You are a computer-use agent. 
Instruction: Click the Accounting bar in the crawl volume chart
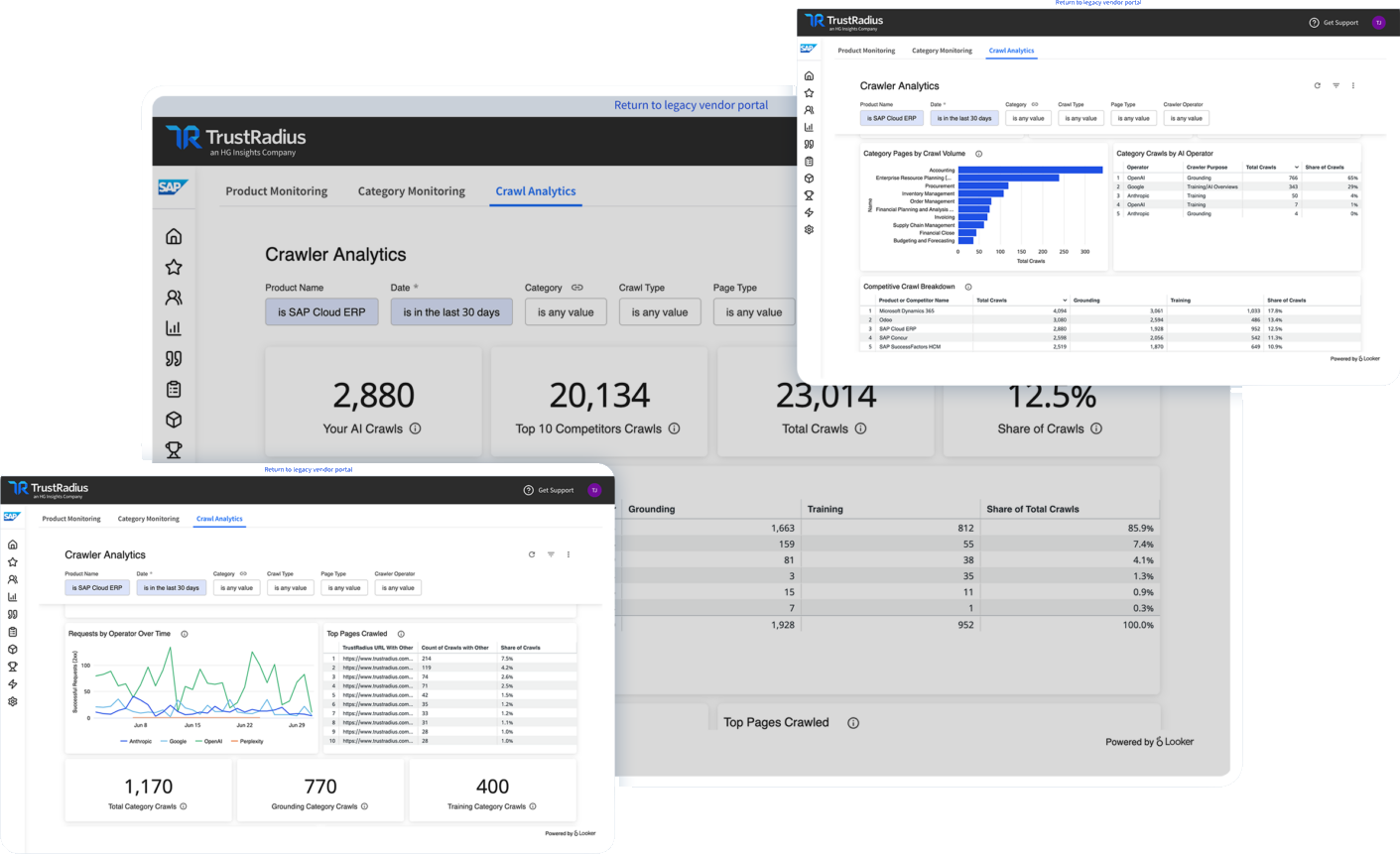pyautogui.click(x=1030, y=170)
